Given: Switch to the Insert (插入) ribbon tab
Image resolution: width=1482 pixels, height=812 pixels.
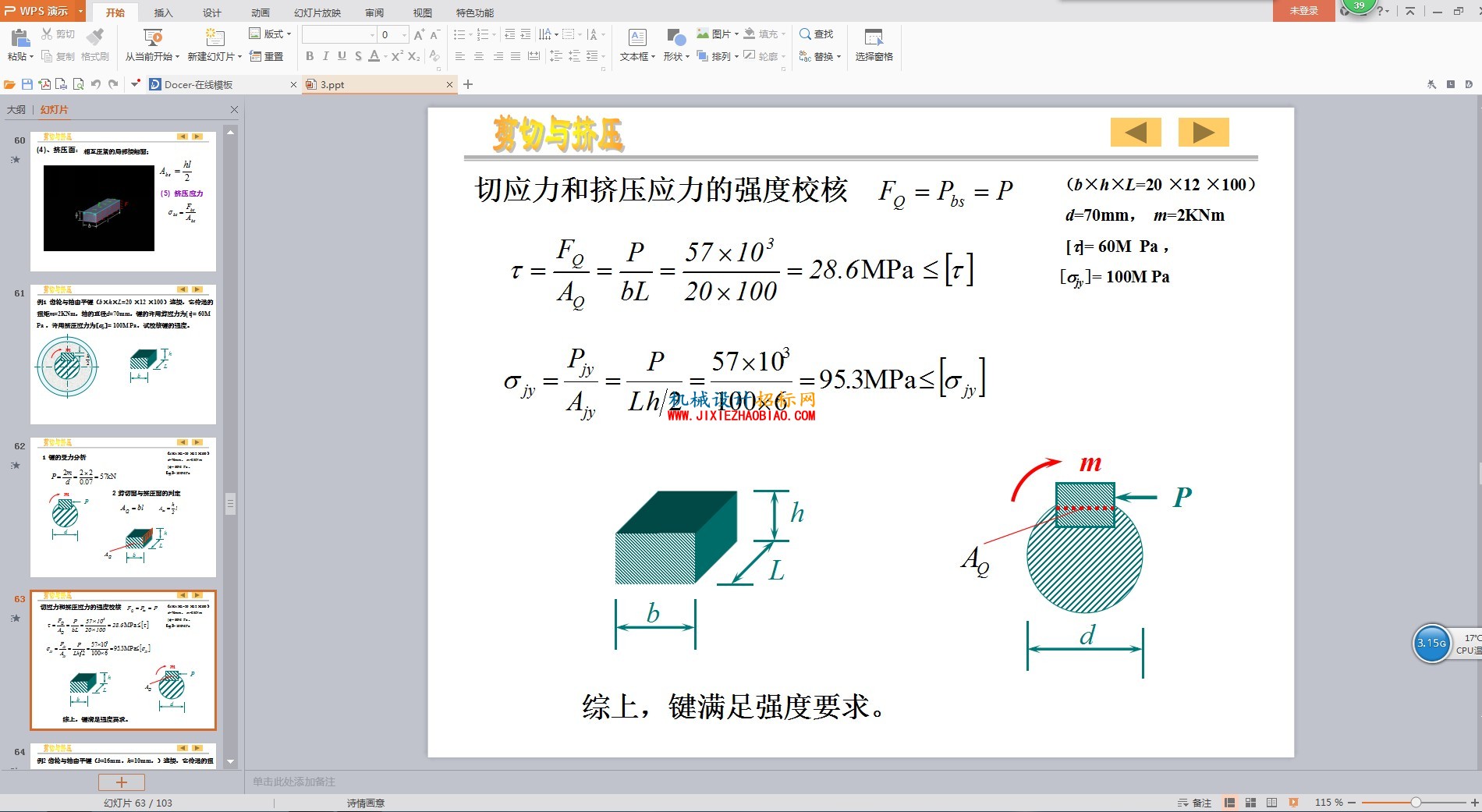Looking at the screenshot, I should tap(163, 12).
